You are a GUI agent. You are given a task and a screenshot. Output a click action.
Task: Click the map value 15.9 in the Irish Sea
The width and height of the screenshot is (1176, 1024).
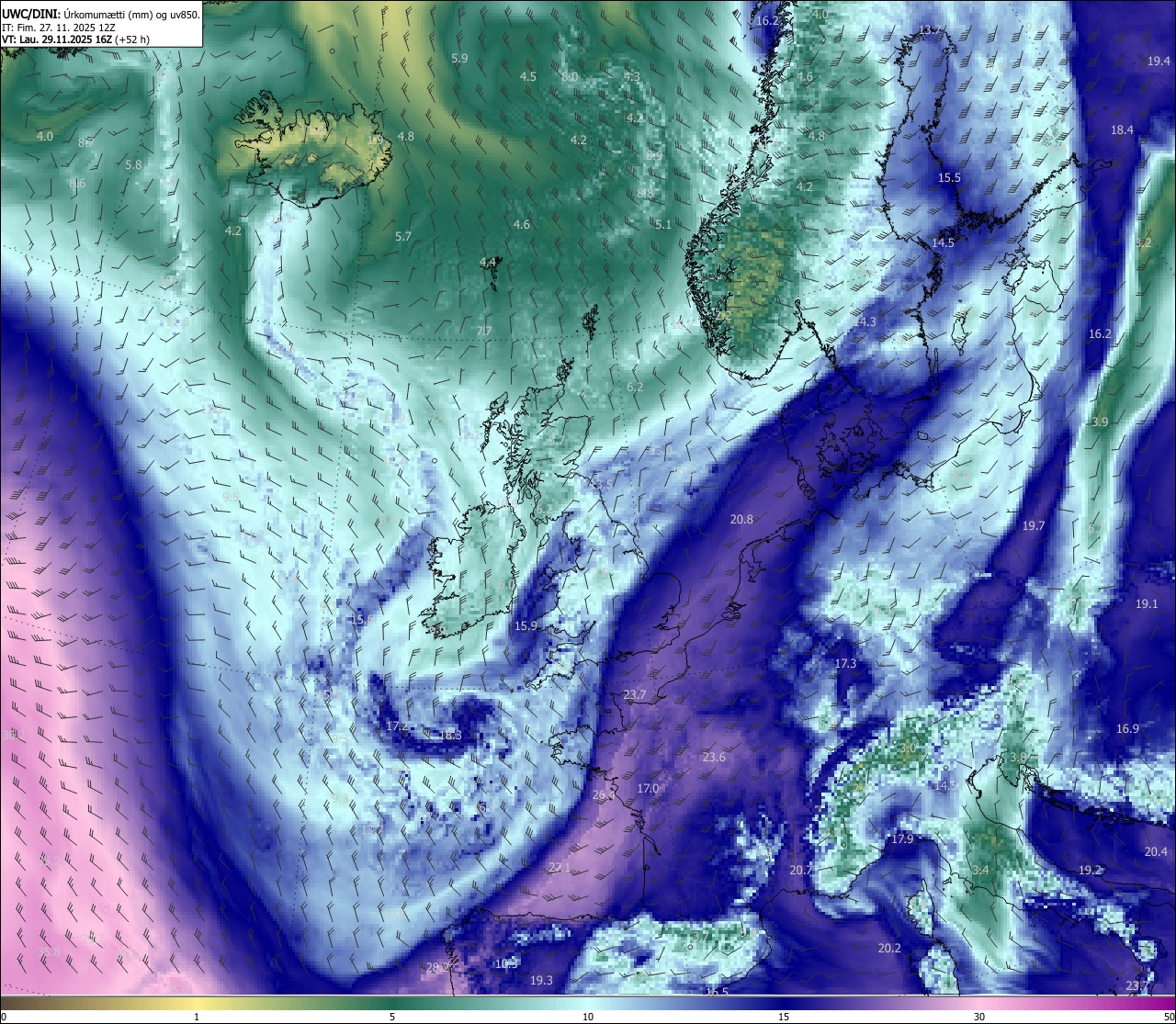(x=526, y=626)
